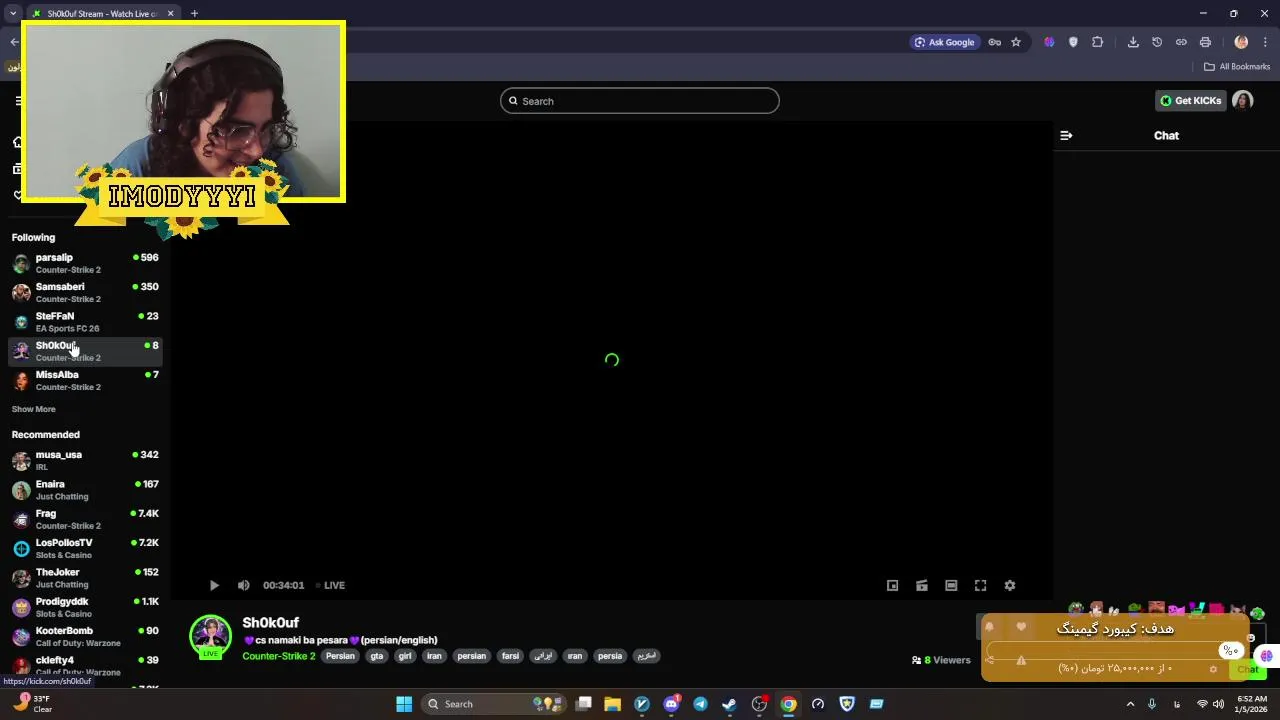Open ckiefty4 recommended channel

point(85,665)
